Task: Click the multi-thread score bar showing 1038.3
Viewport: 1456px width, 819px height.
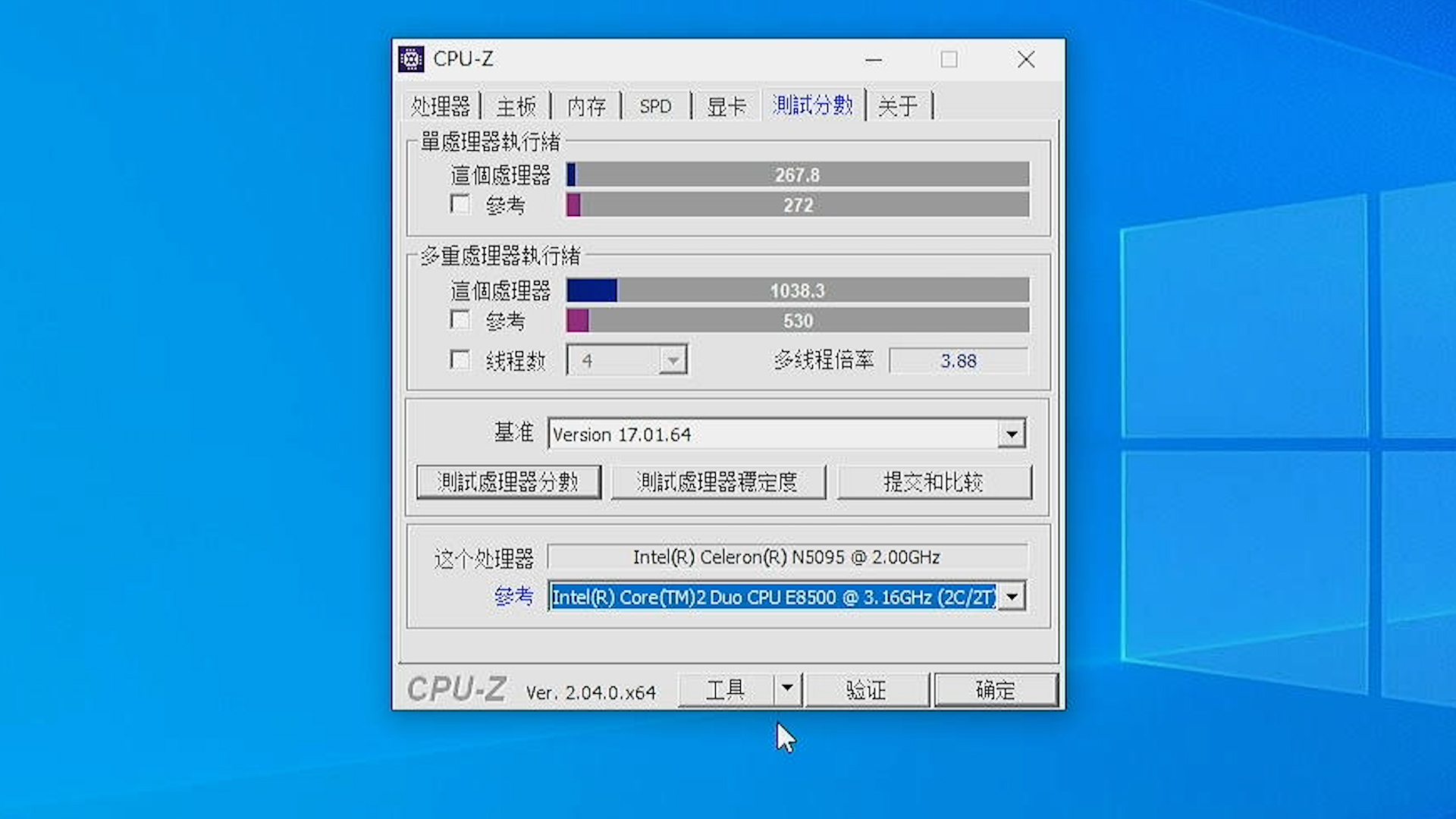Action: coord(796,290)
